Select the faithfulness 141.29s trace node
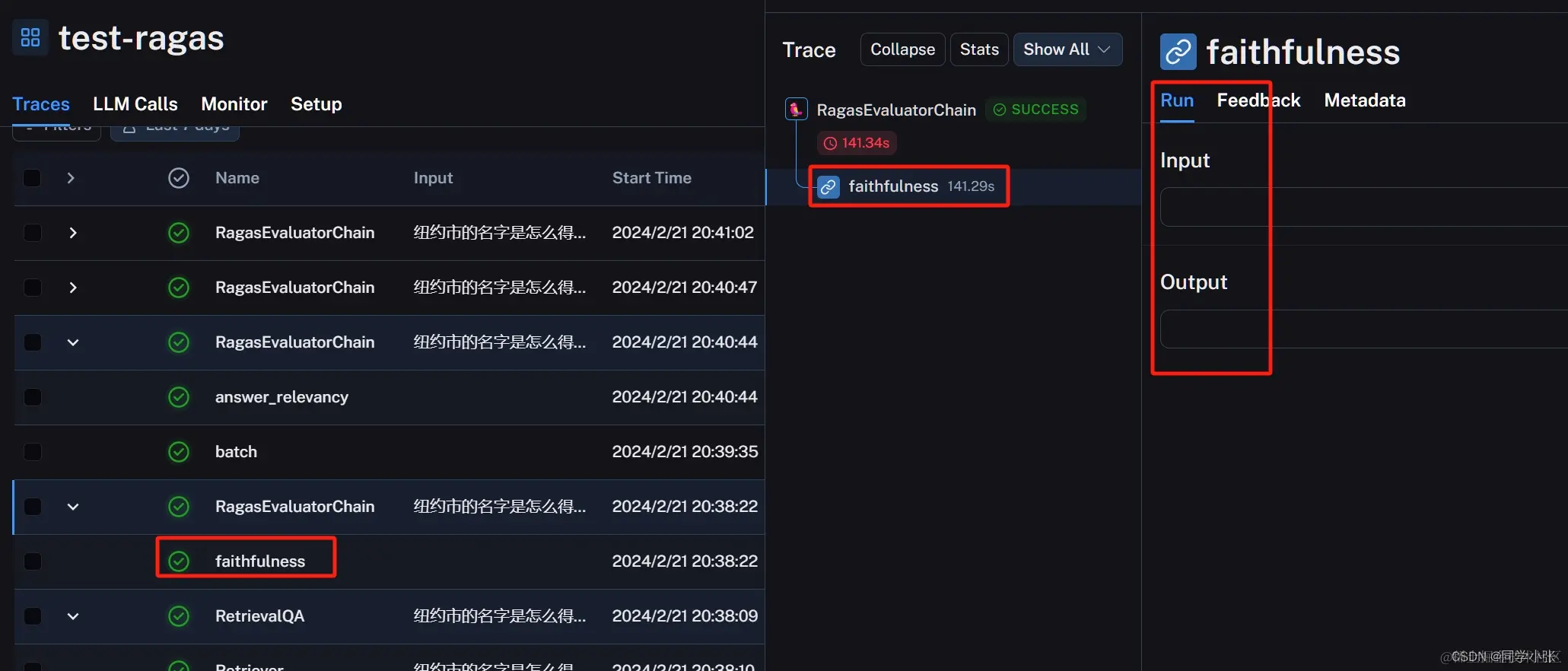 click(x=954, y=186)
